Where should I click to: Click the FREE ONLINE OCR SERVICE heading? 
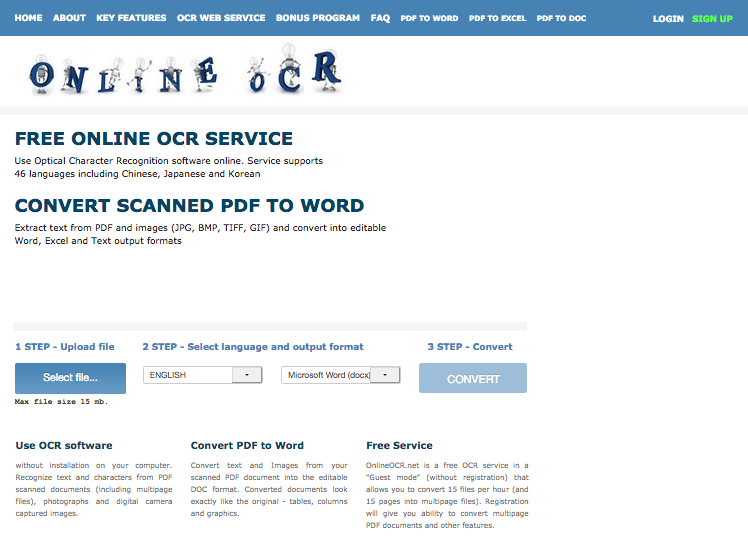tap(154, 139)
